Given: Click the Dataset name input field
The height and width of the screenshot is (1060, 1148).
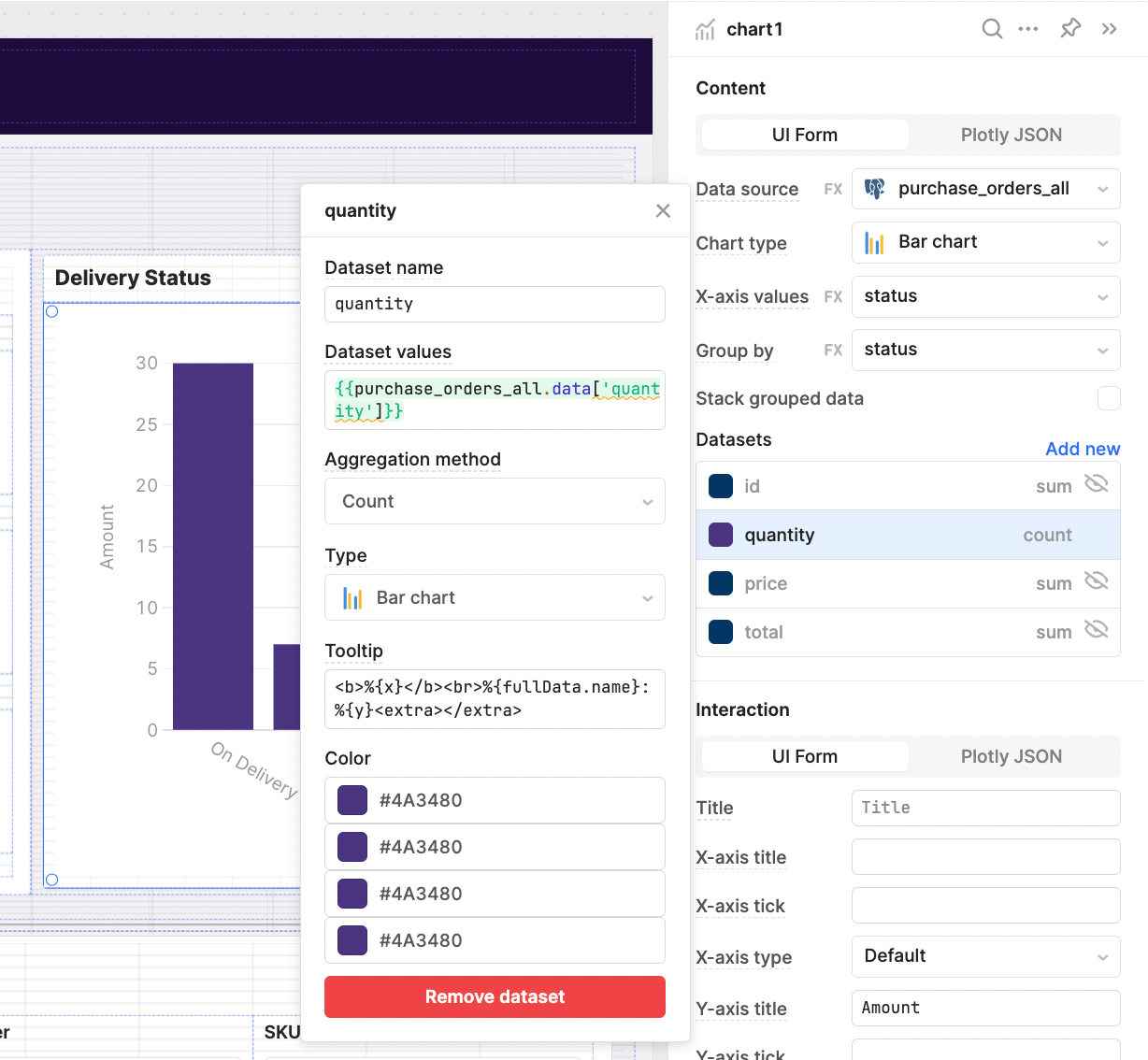Looking at the screenshot, I should pyautogui.click(x=495, y=304).
